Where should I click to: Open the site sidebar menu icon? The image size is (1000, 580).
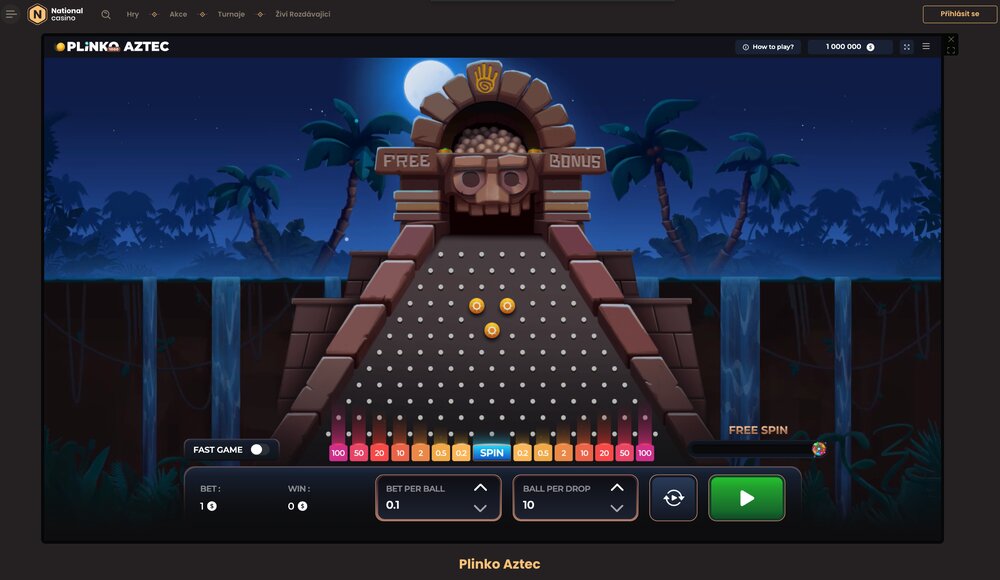pos(12,15)
